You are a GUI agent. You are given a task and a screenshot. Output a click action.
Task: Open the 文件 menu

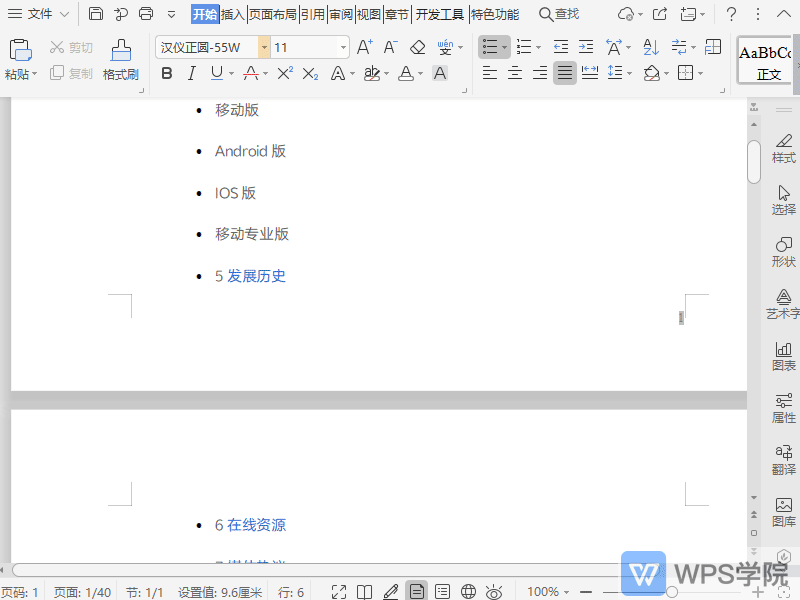tap(39, 15)
